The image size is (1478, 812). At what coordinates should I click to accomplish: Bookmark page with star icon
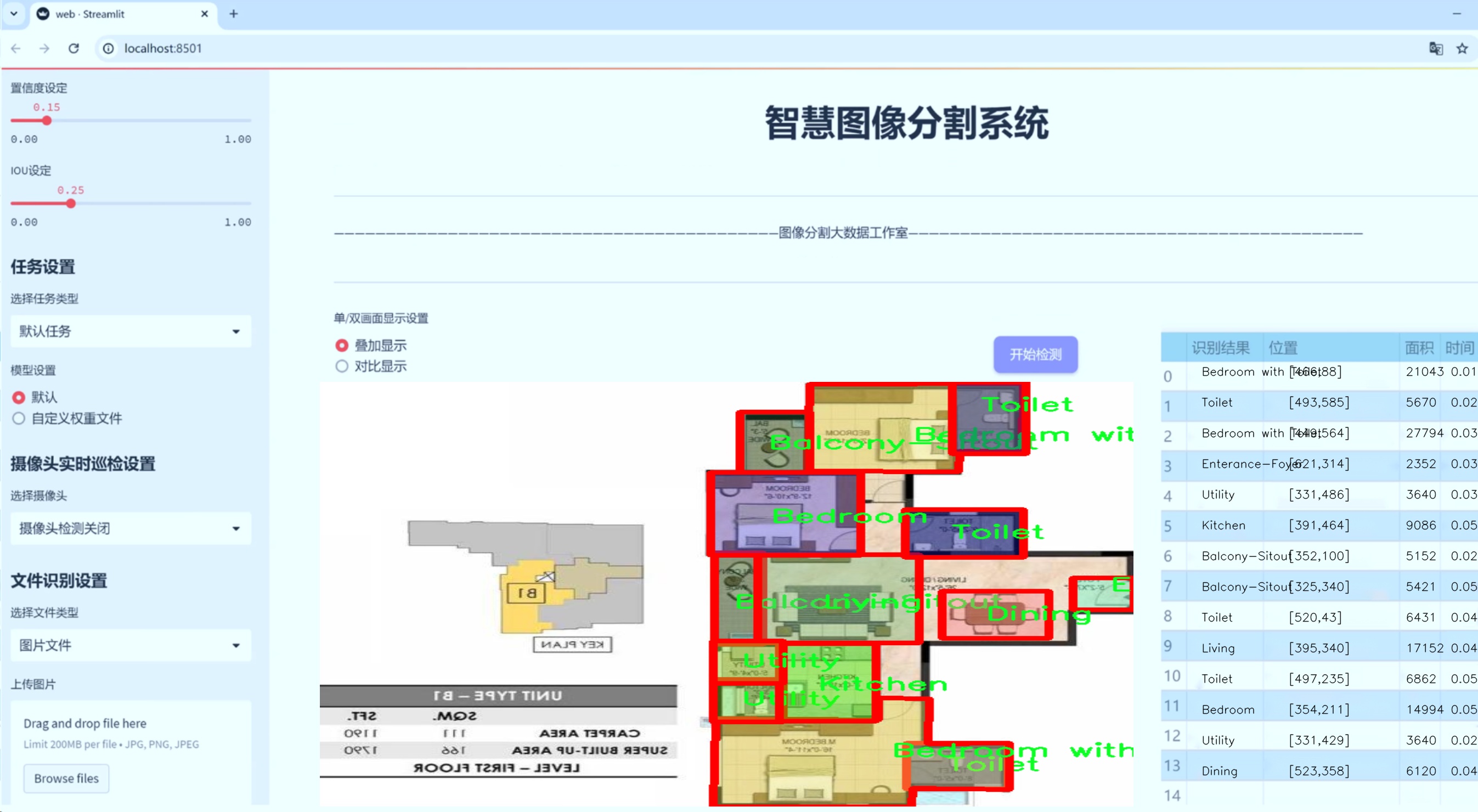point(1462,49)
